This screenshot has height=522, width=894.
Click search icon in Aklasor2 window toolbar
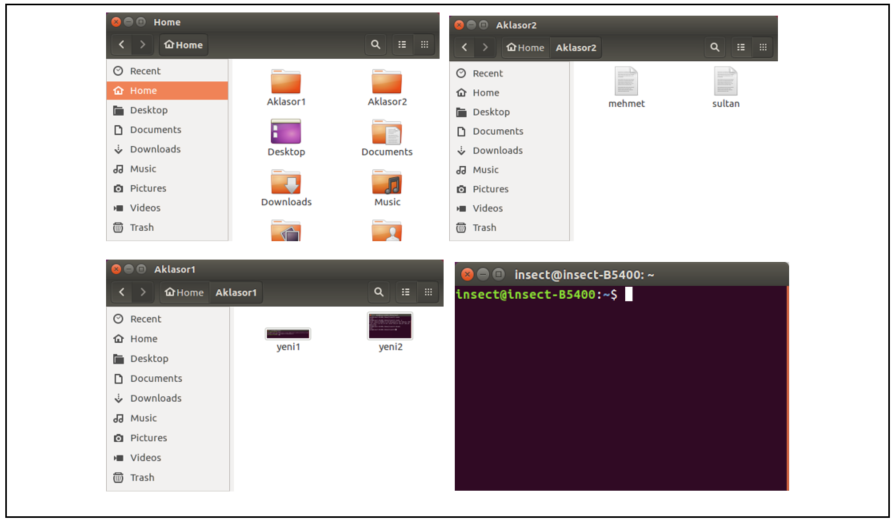click(714, 47)
